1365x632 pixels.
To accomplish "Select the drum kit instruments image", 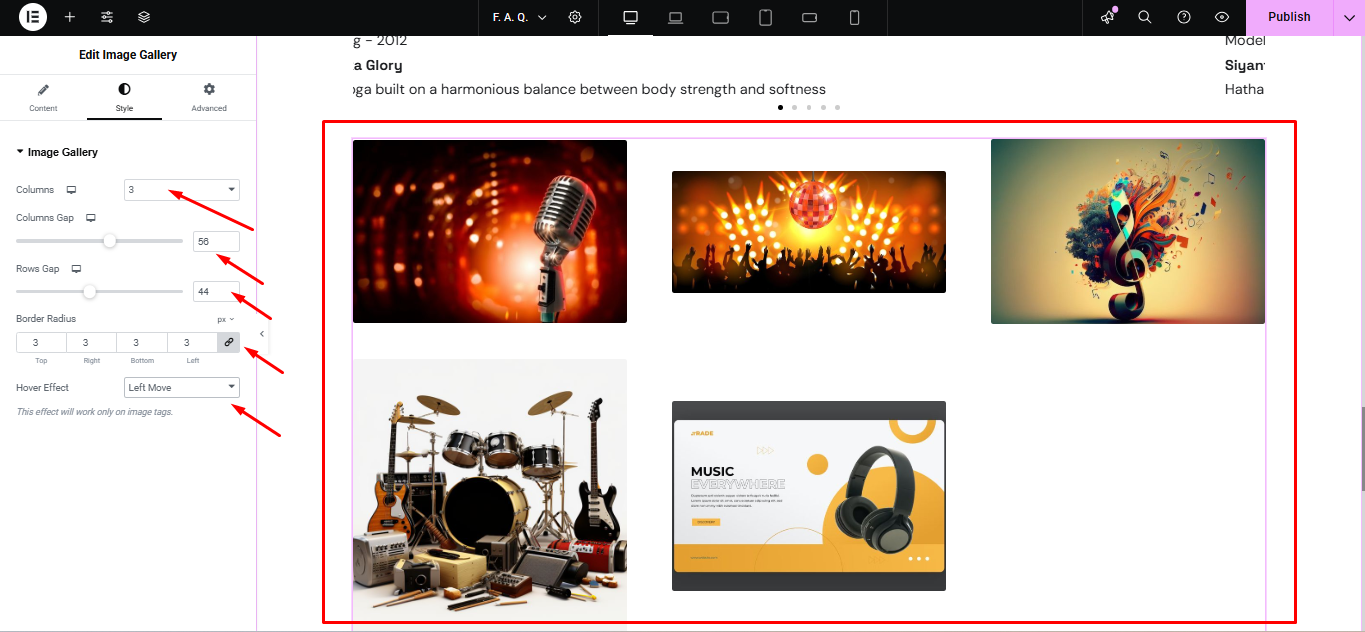I will tap(490, 493).
